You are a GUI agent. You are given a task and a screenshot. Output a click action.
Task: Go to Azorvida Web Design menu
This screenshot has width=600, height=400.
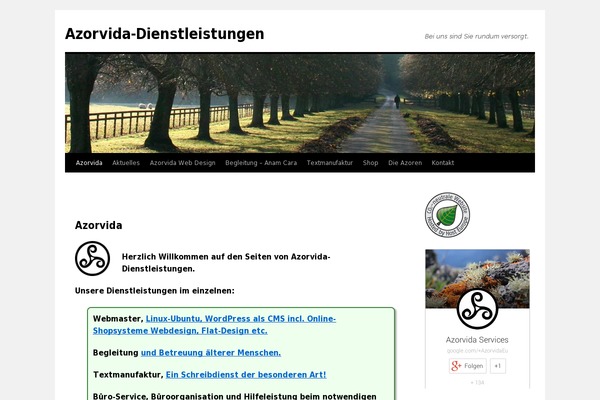183,163
